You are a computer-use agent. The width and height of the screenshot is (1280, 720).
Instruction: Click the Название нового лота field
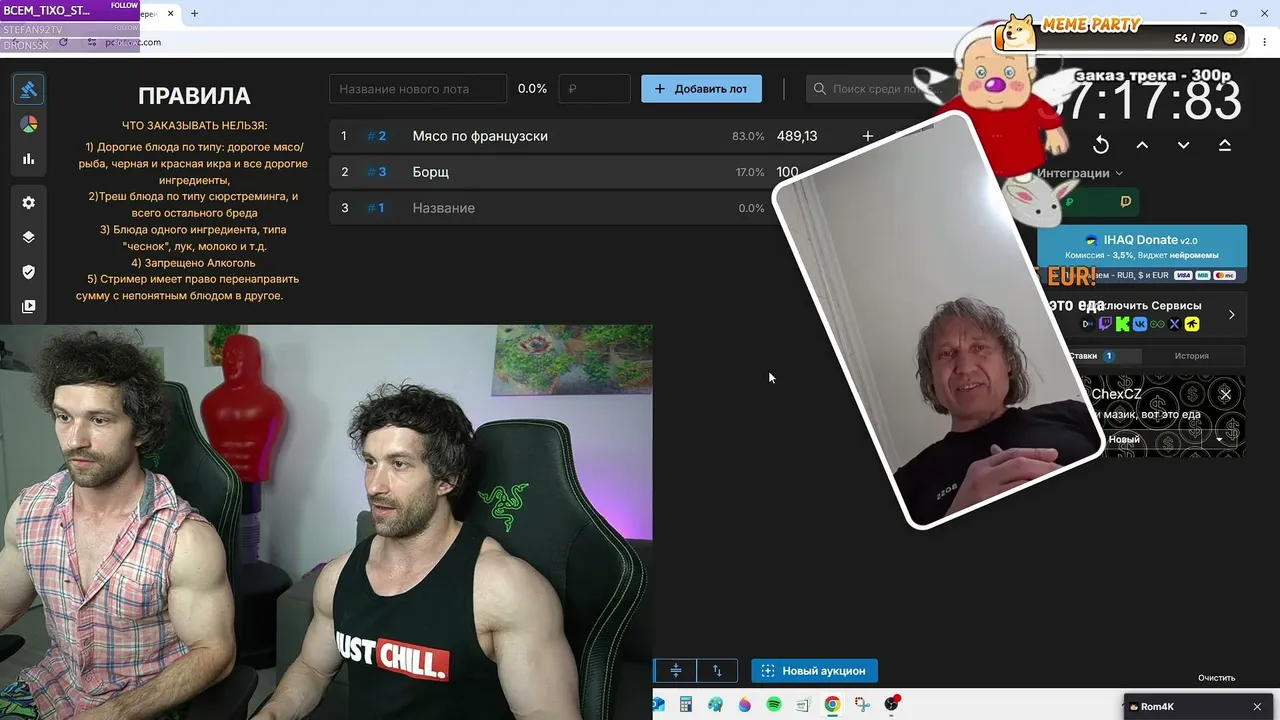[x=418, y=89]
